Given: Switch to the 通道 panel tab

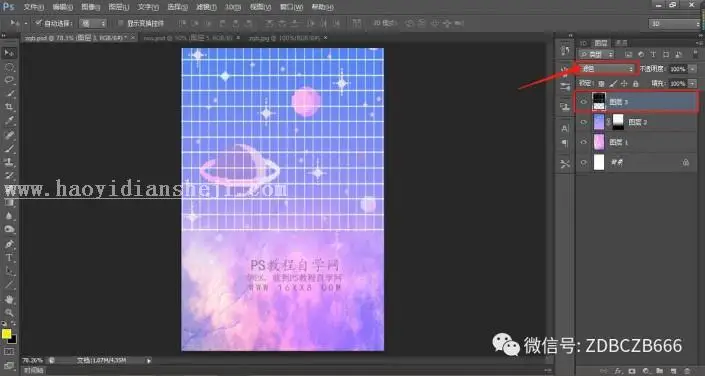Looking at the screenshot, I should (621, 43).
